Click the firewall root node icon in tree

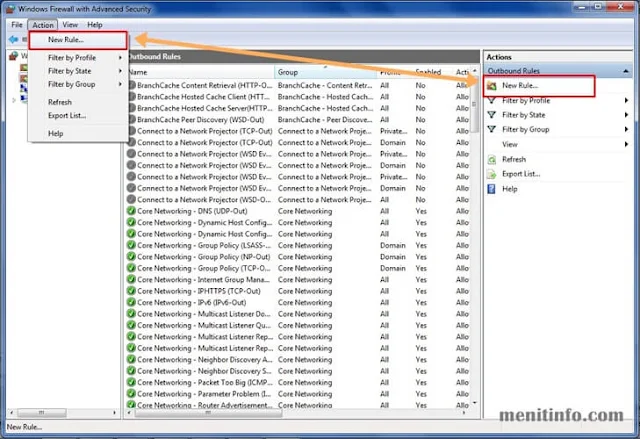point(14,55)
